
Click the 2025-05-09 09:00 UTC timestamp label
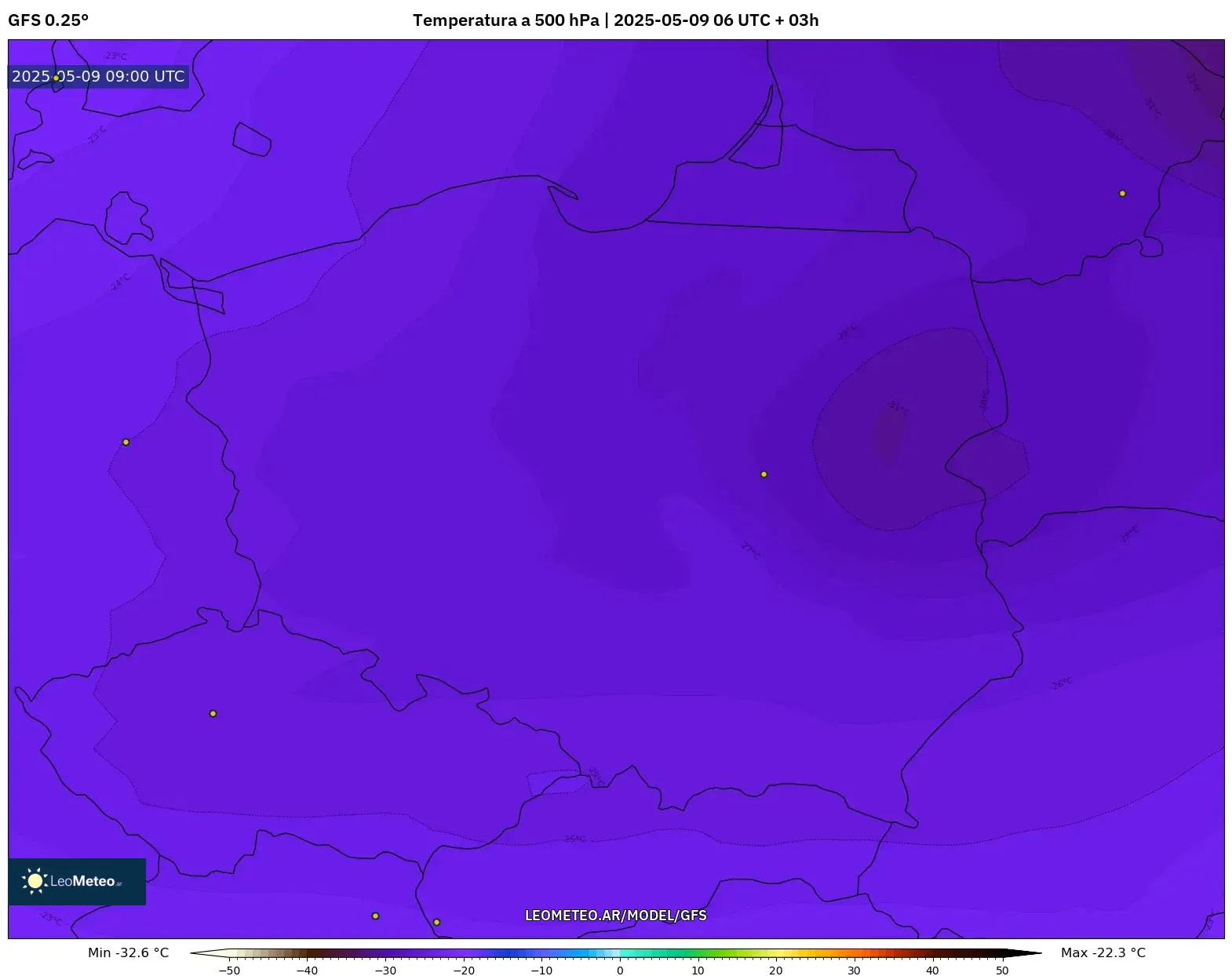click(x=98, y=76)
